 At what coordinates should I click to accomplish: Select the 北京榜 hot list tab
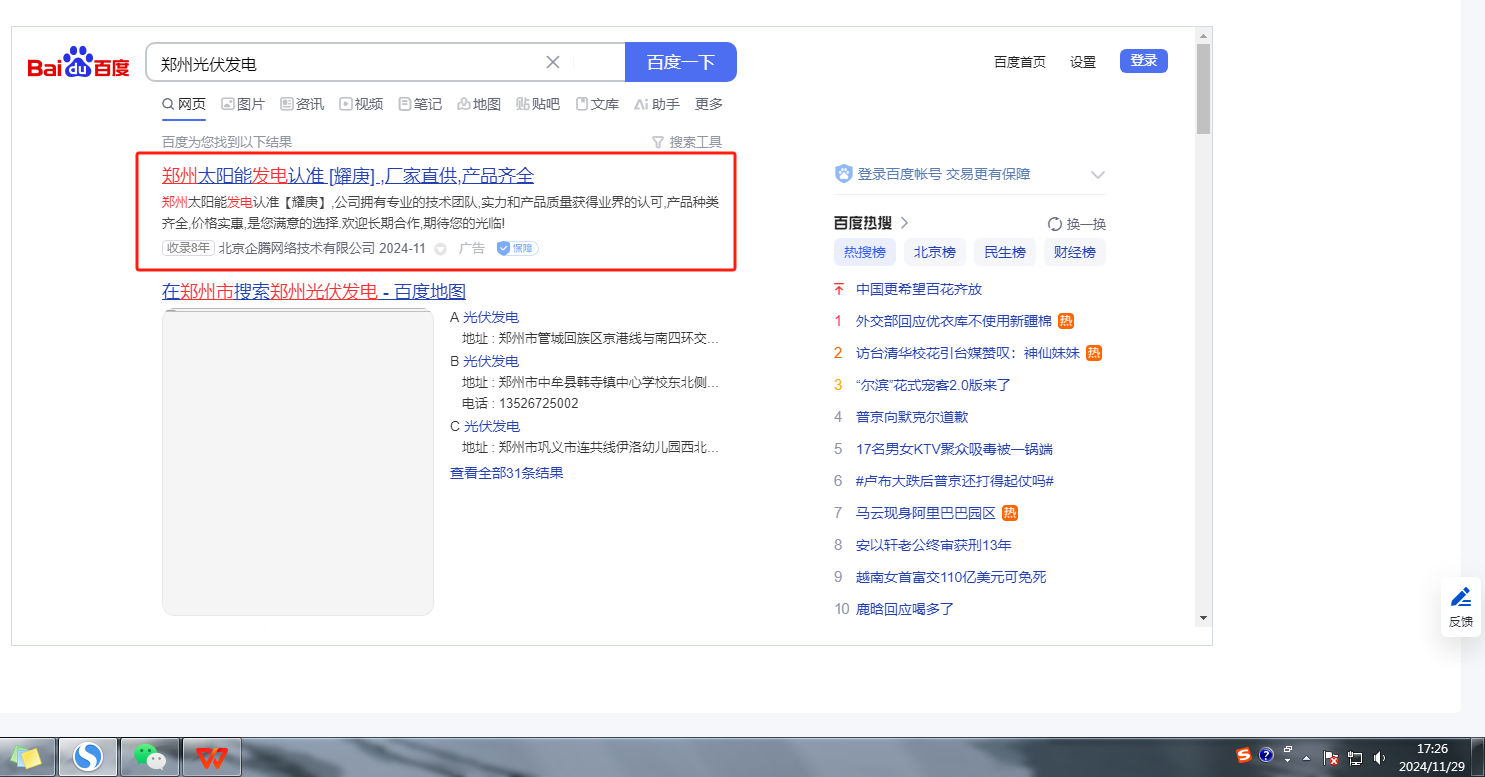click(x=934, y=252)
